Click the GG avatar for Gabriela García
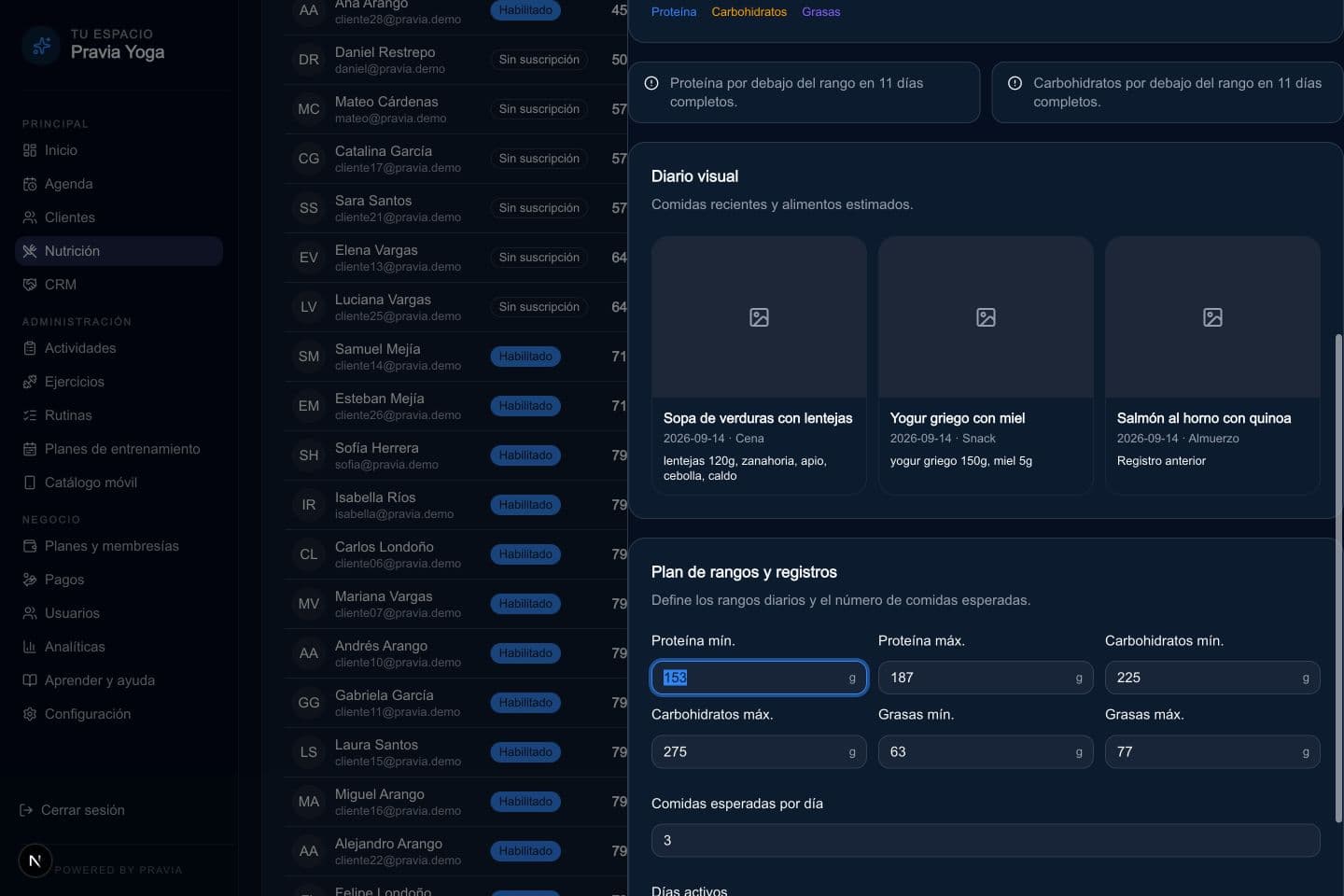The width and height of the screenshot is (1344, 896). (309, 703)
